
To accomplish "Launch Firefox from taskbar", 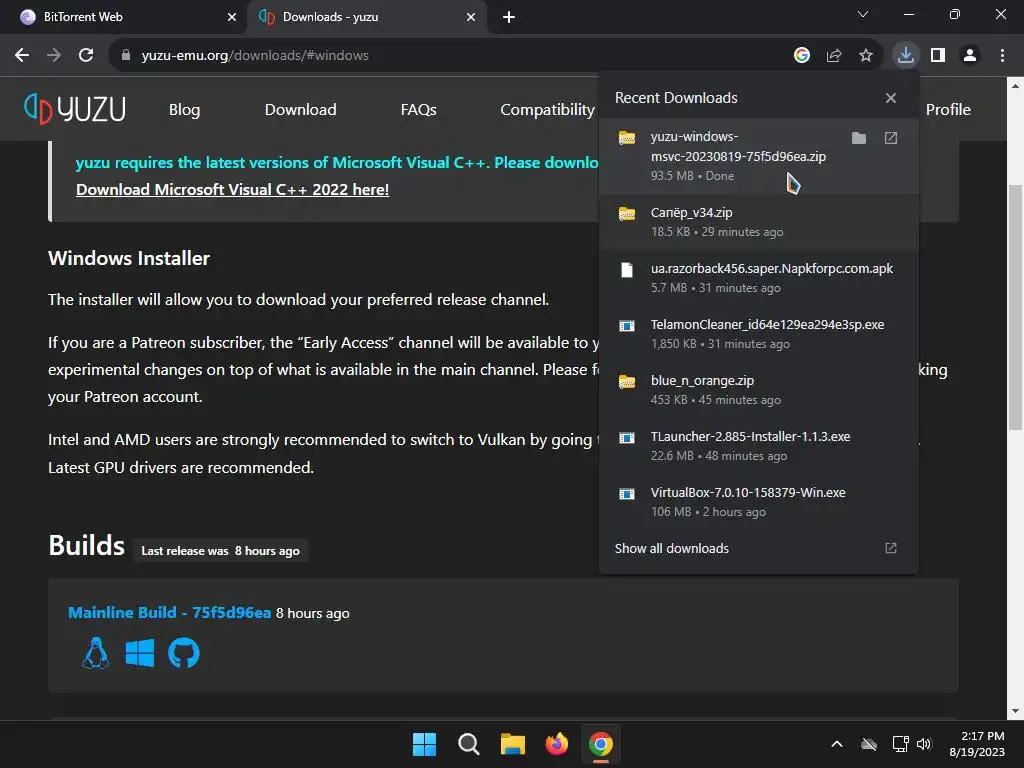I will pos(557,744).
